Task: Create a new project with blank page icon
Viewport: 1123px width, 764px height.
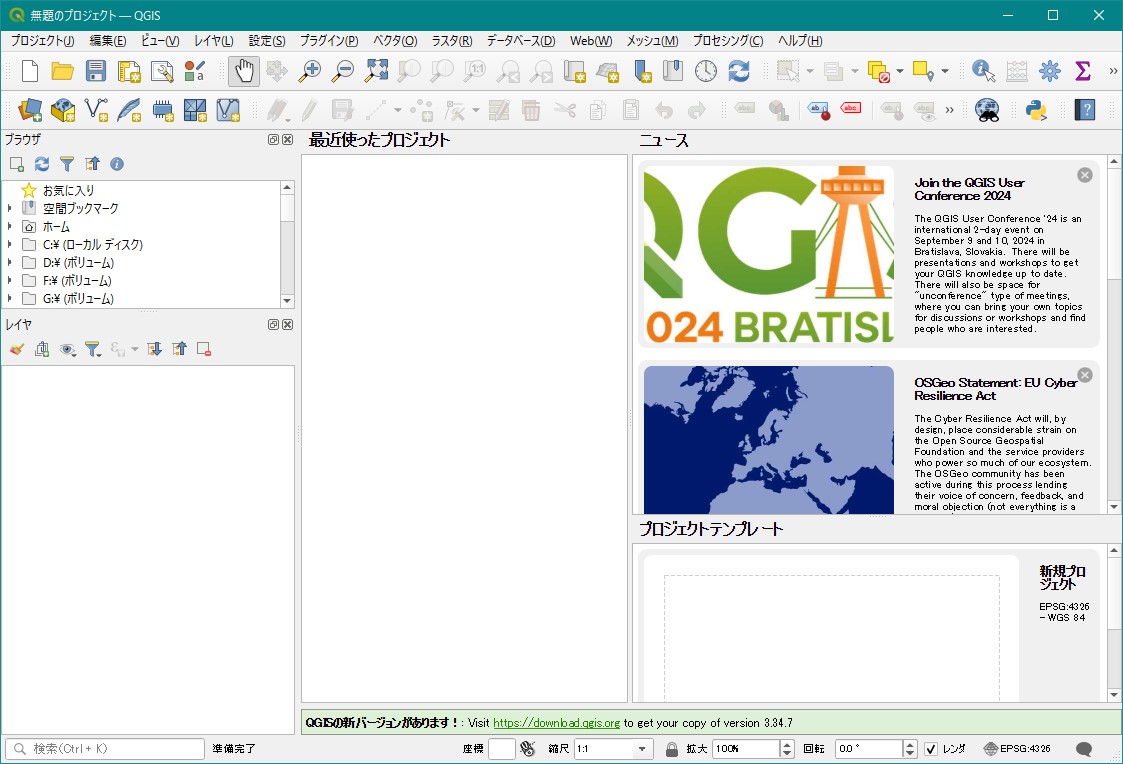Action: (29, 71)
